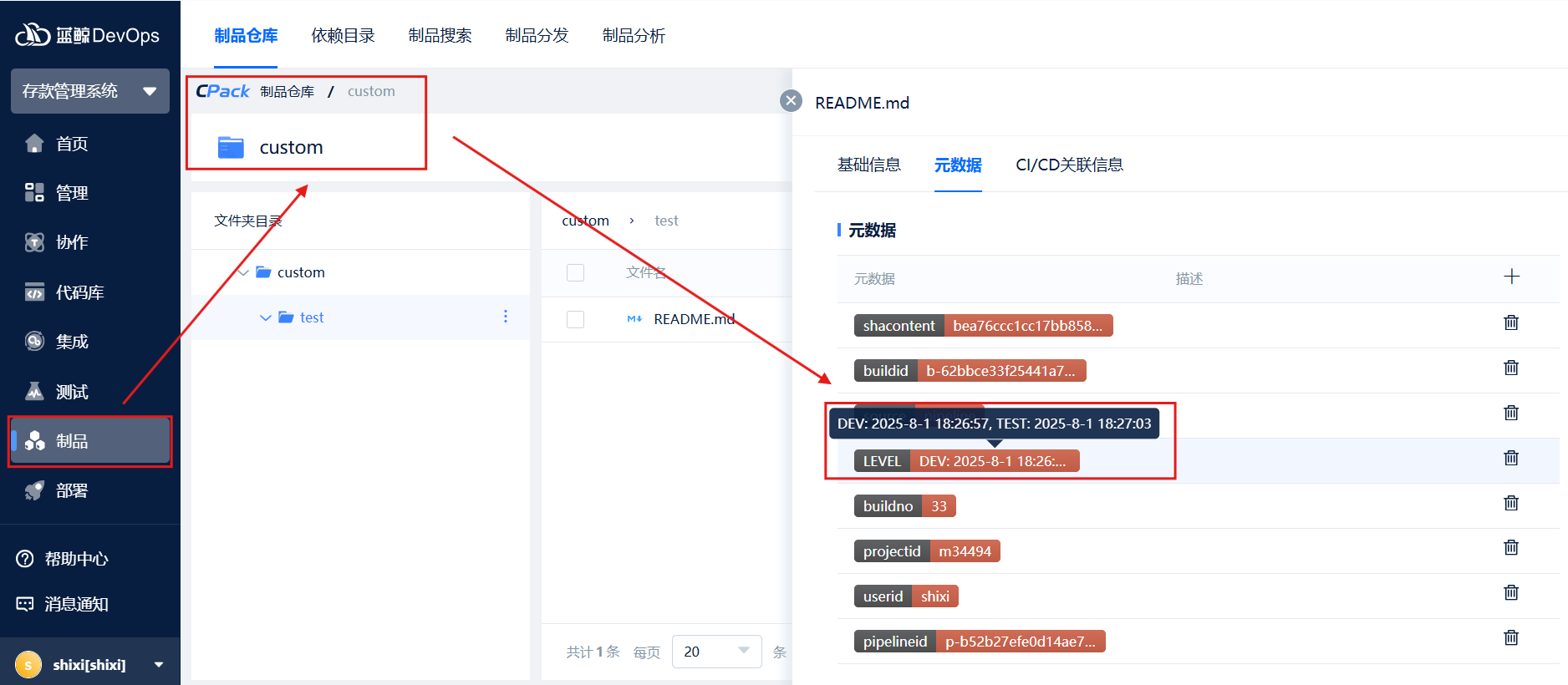Toggle the select-all checkbox in file header
This screenshot has width=1568, height=685.
point(575,272)
